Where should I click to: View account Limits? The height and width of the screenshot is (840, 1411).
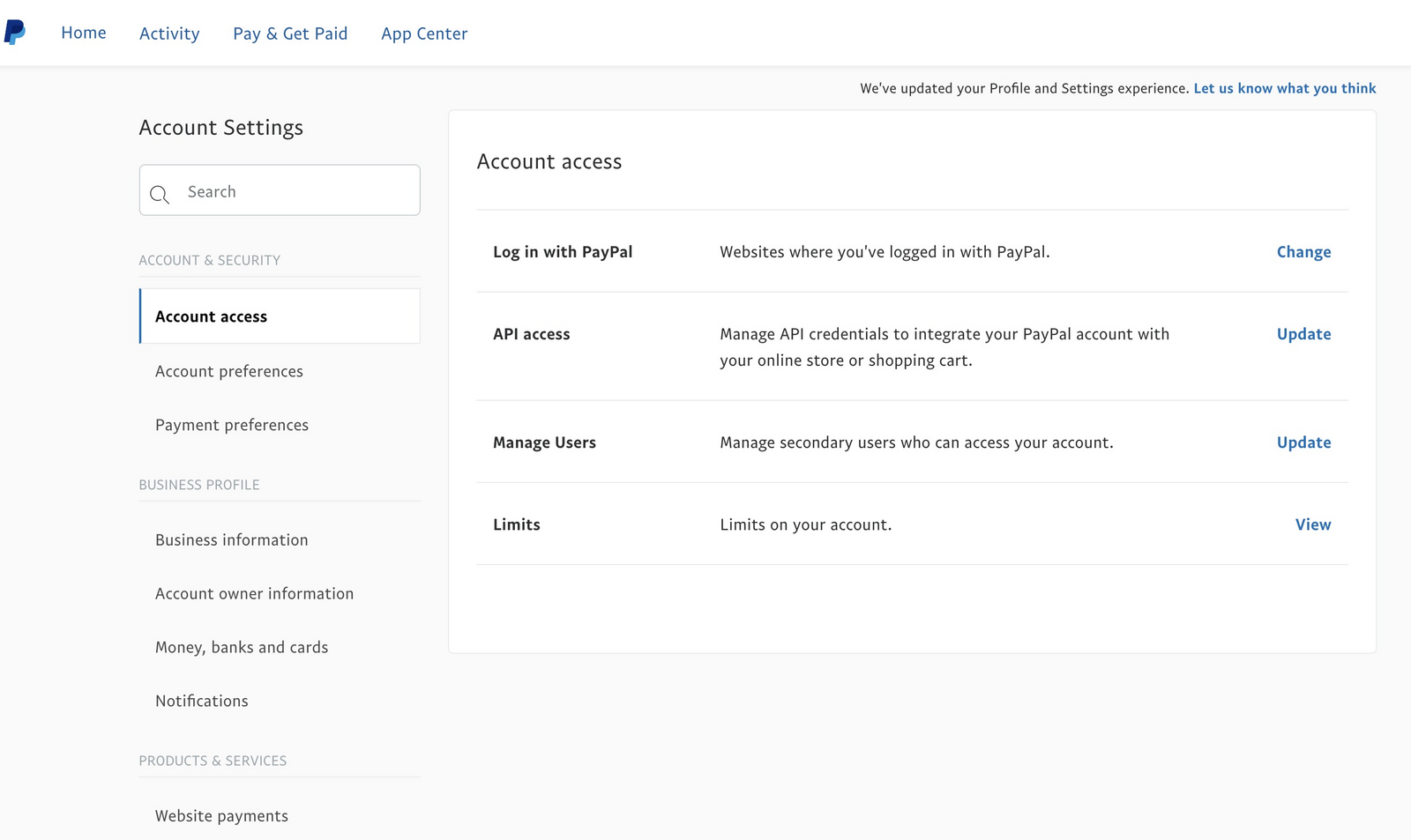(1312, 524)
